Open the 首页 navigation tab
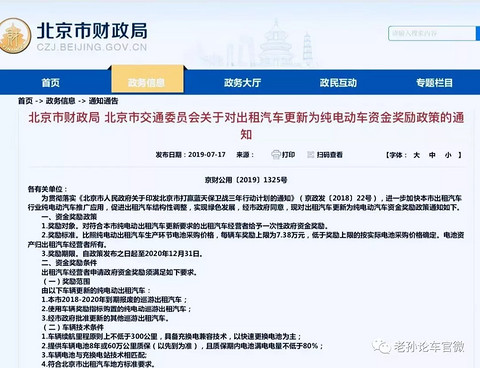 pos(51,82)
